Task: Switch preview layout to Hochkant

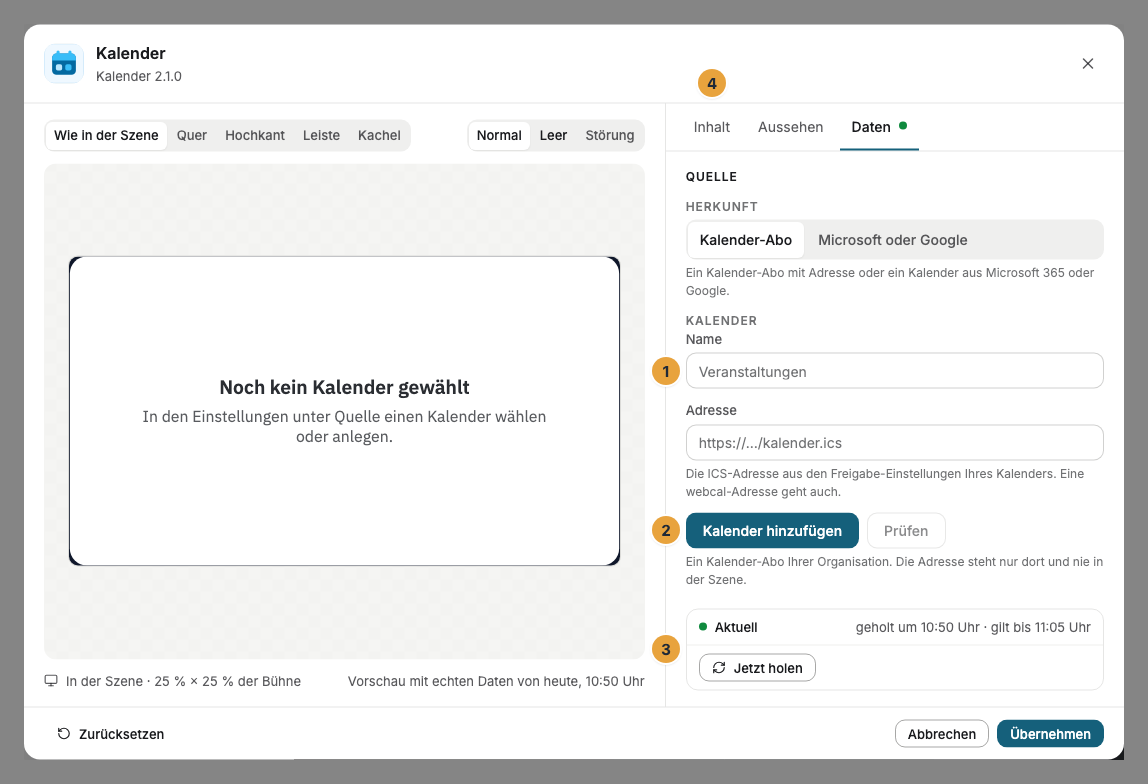Action: pyautogui.click(x=255, y=135)
